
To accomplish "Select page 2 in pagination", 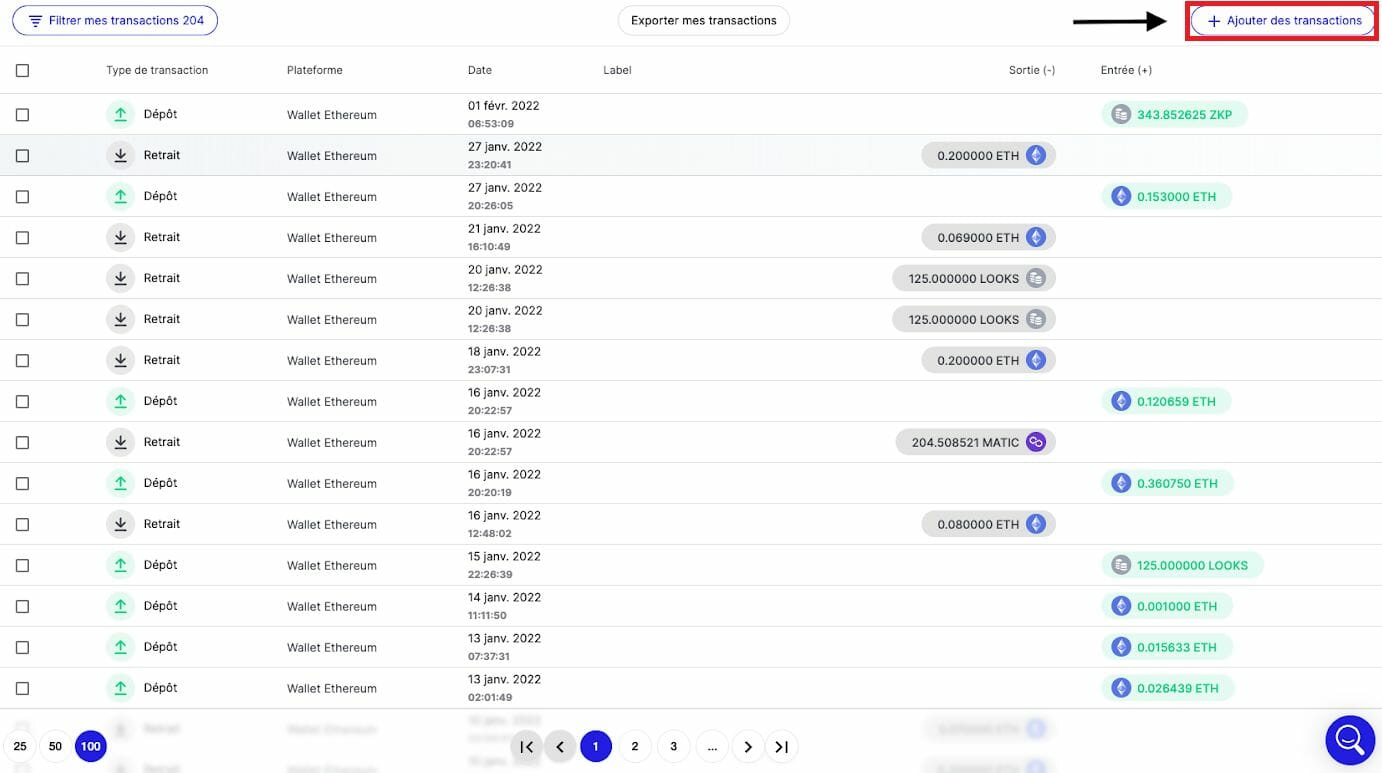I will click(x=634, y=746).
